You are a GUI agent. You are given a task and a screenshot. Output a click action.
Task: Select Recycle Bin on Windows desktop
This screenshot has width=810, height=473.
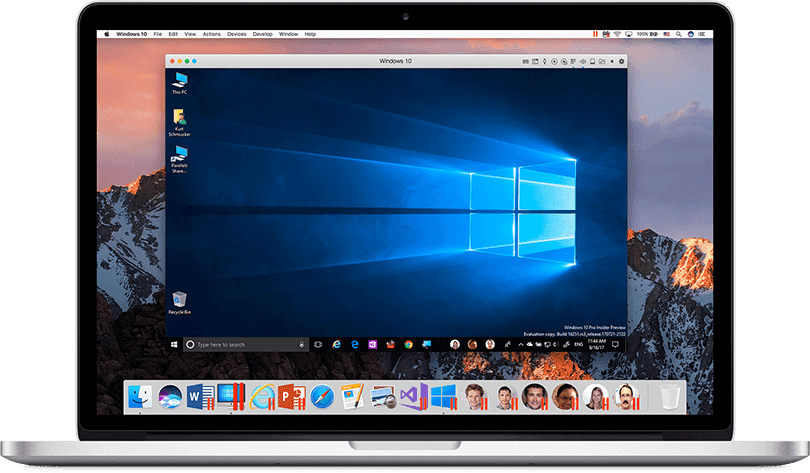coord(179,303)
